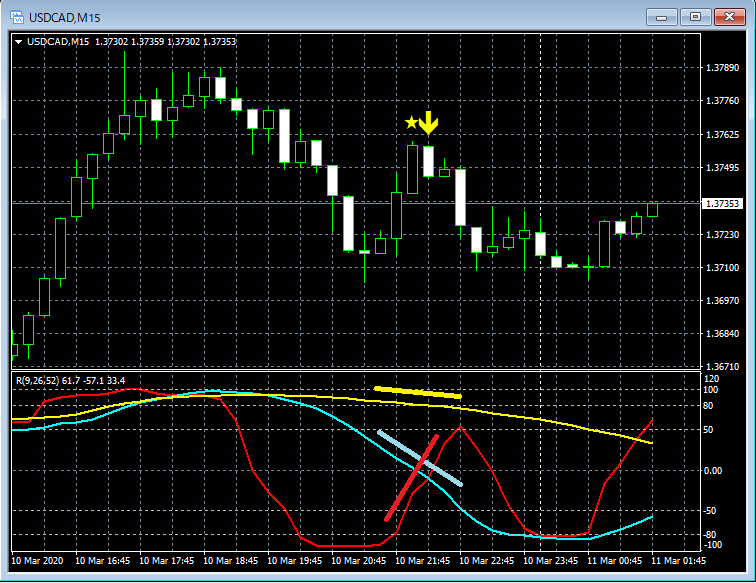Click the 1.36710 price scale label
The image size is (756, 583).
[x=722, y=367]
